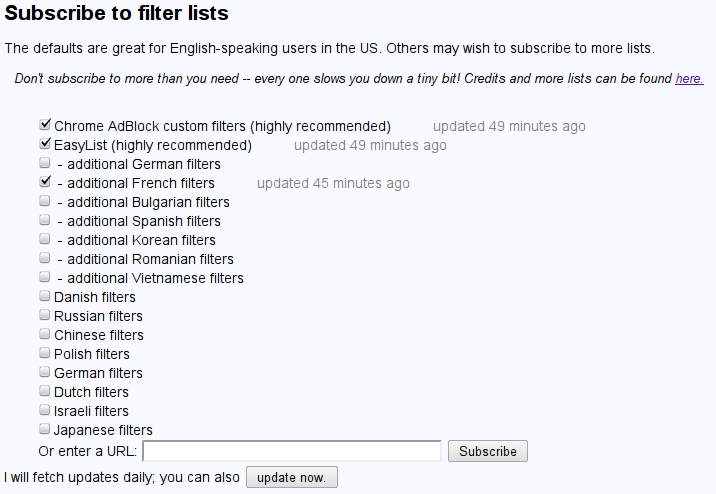This screenshot has width=716, height=494.
Task: Uncheck Chrome AdBlock custom filters checkbox
Action: [x=45, y=126]
